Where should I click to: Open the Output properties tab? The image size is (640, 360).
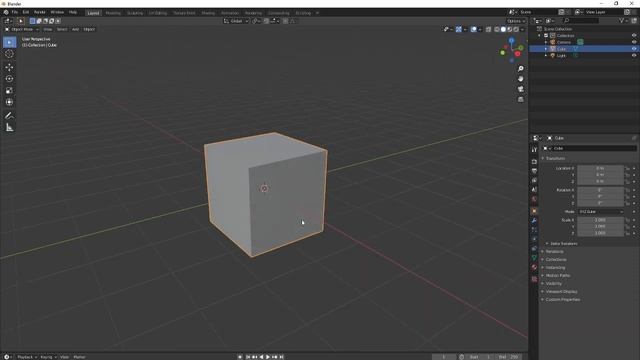pos(534,171)
